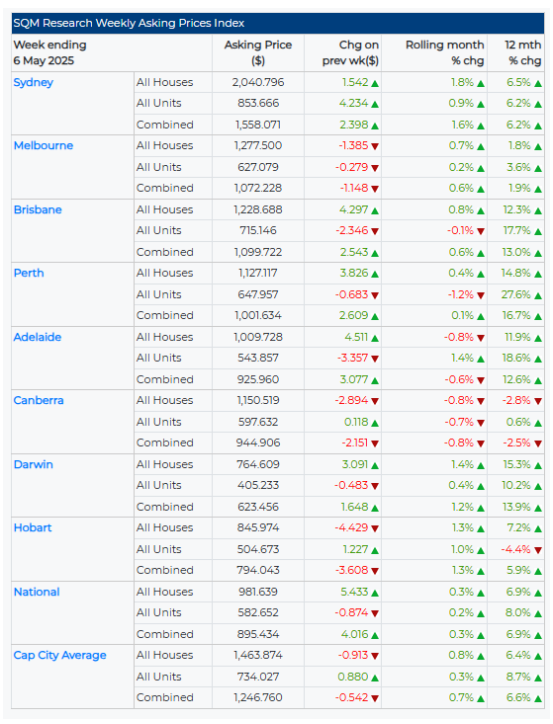
Task: Click green arrow beside National Houses 5.433
Action: coord(375,593)
